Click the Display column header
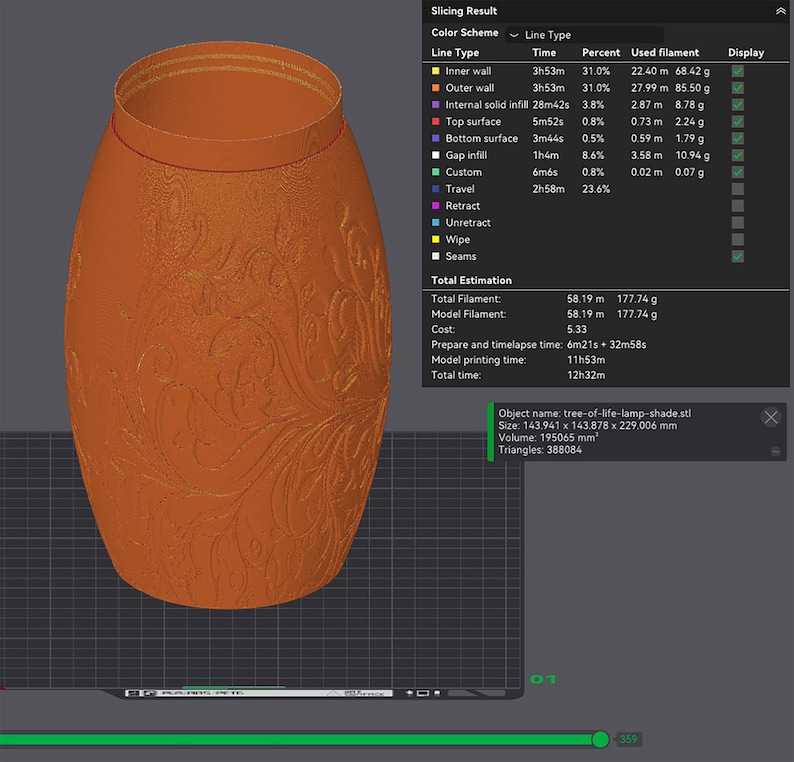Viewport: 794px width, 762px height. tap(746, 53)
